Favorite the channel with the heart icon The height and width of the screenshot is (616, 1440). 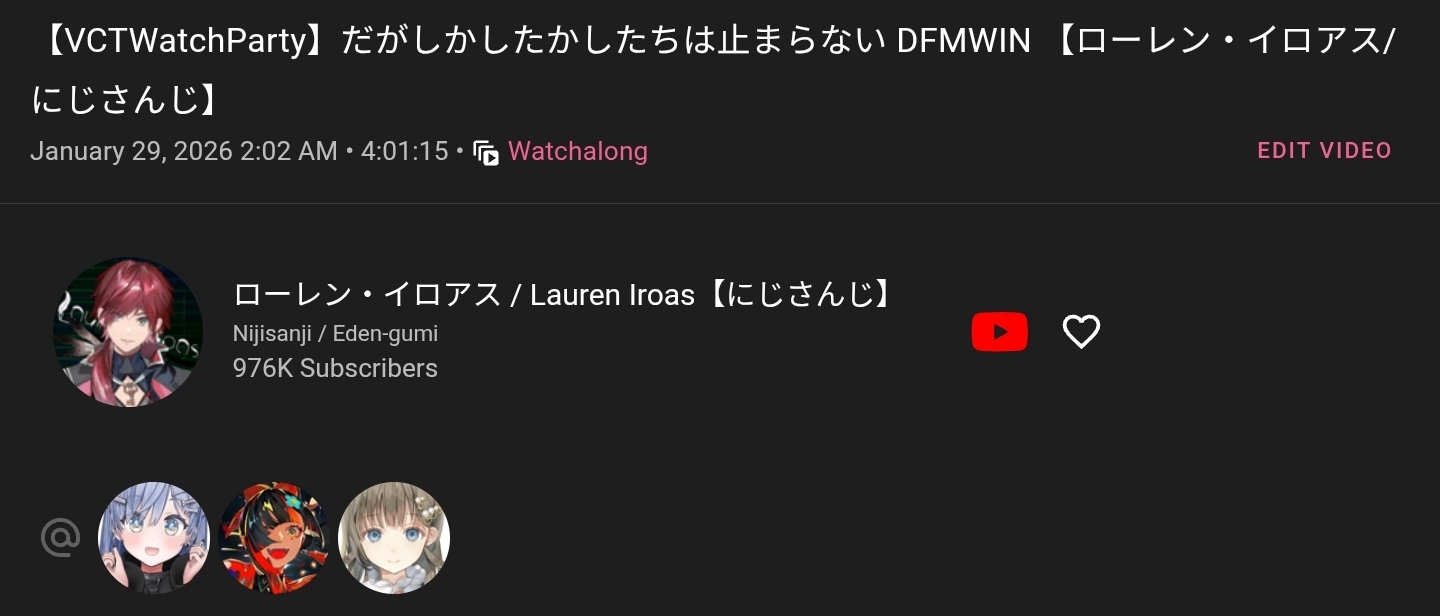click(x=1081, y=332)
